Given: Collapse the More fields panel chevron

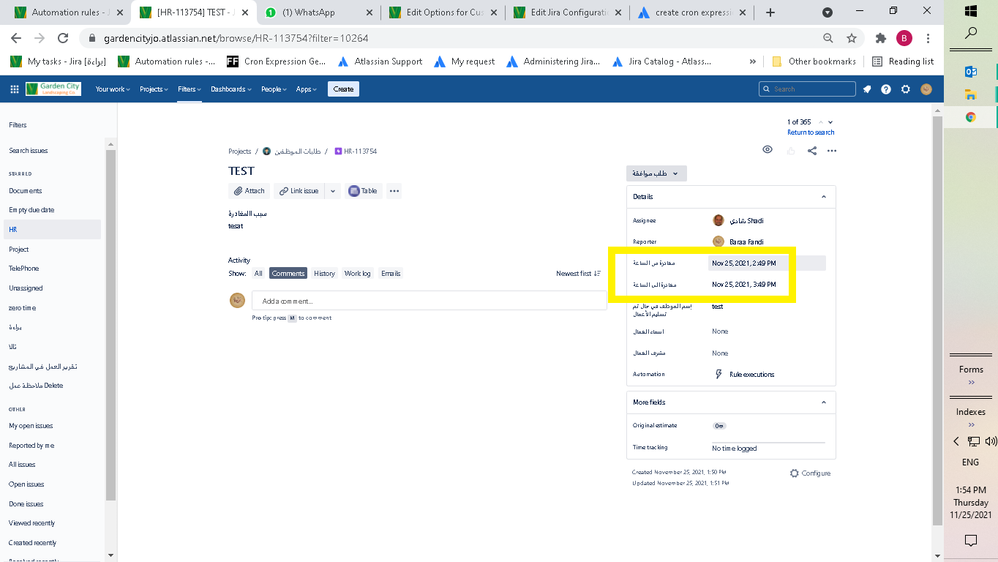Looking at the screenshot, I should pos(824,402).
